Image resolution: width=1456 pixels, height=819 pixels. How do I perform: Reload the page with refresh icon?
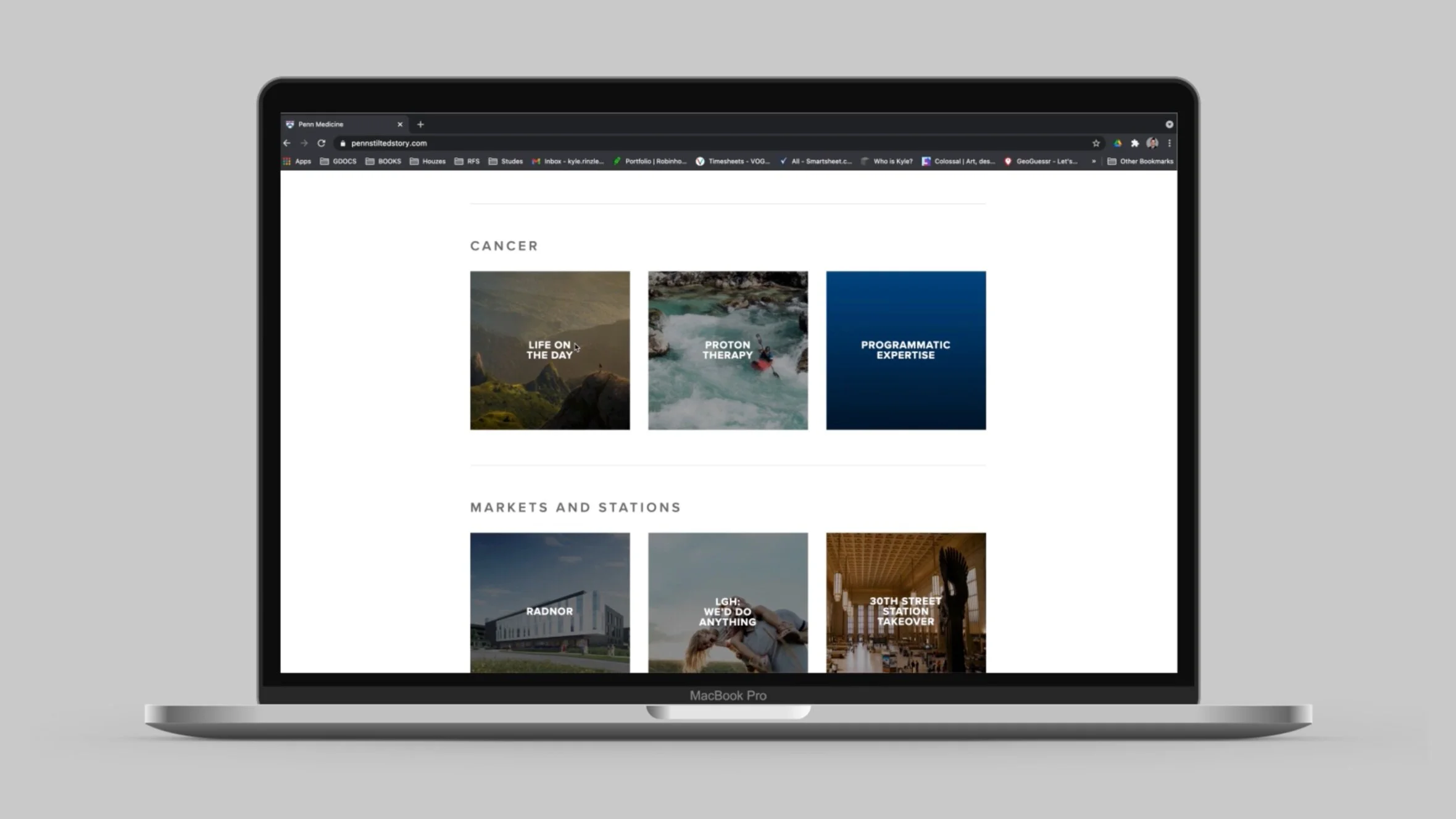322,143
